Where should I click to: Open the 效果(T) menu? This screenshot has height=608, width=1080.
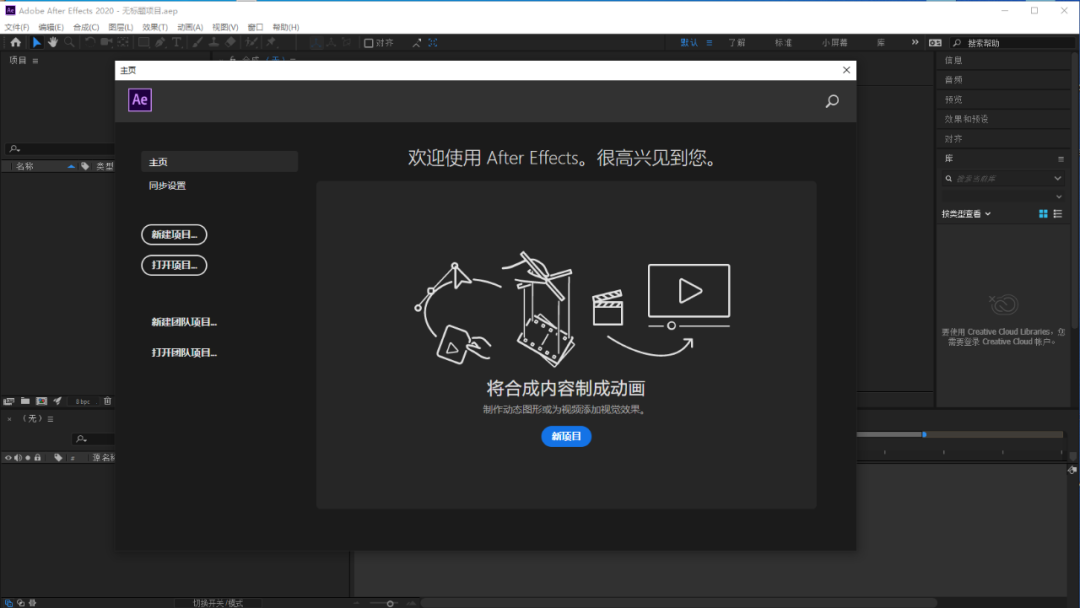(155, 27)
